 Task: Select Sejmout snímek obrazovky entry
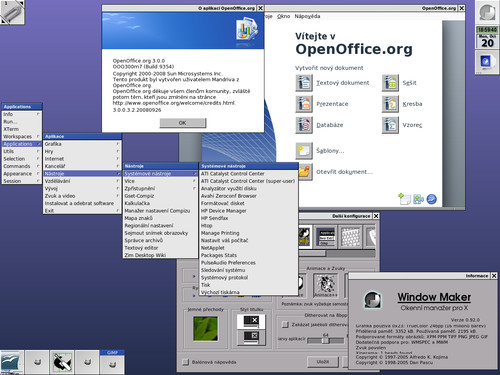(x=160, y=233)
